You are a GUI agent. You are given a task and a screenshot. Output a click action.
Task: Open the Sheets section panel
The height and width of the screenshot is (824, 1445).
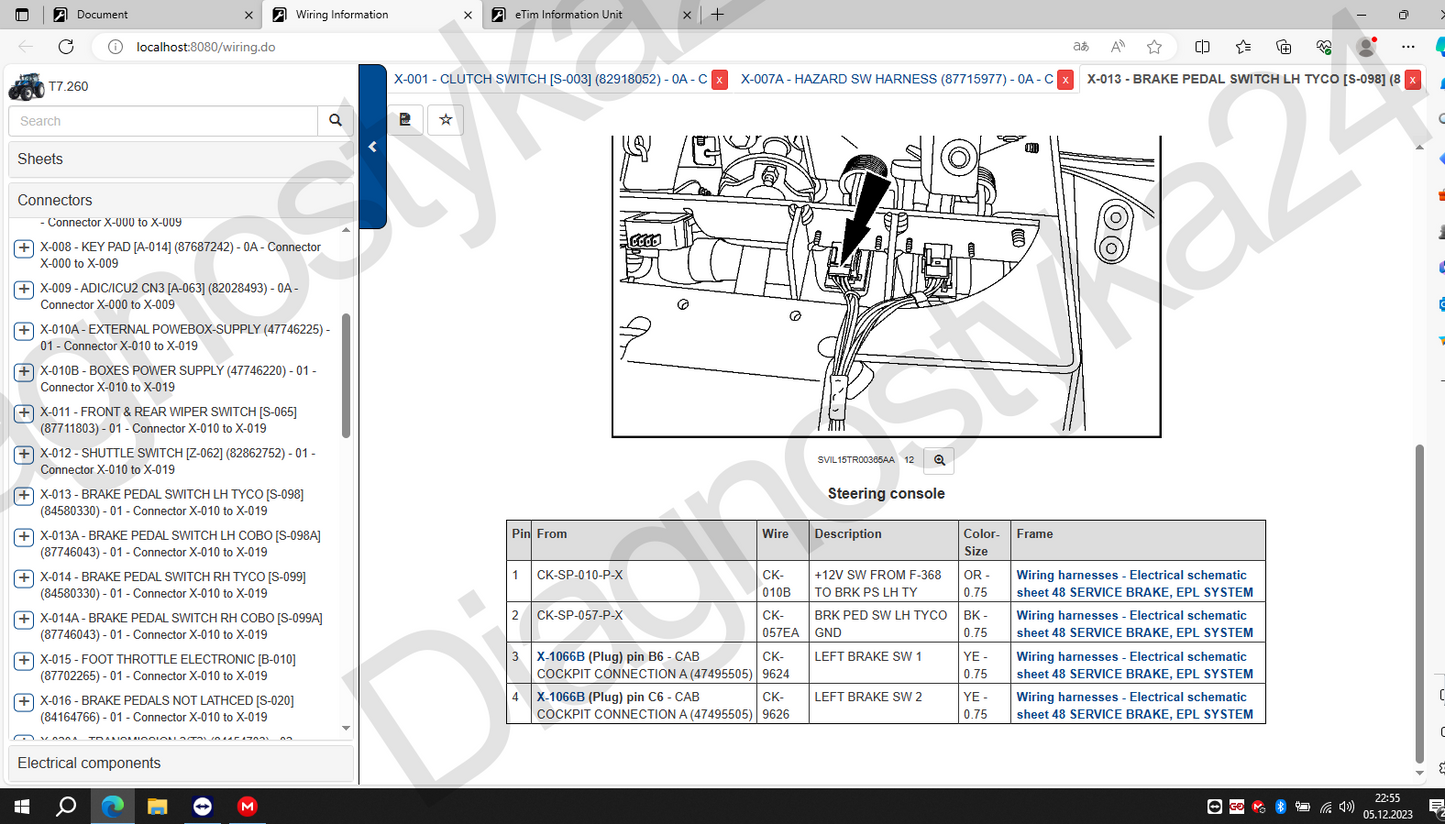pyautogui.click(x=181, y=159)
